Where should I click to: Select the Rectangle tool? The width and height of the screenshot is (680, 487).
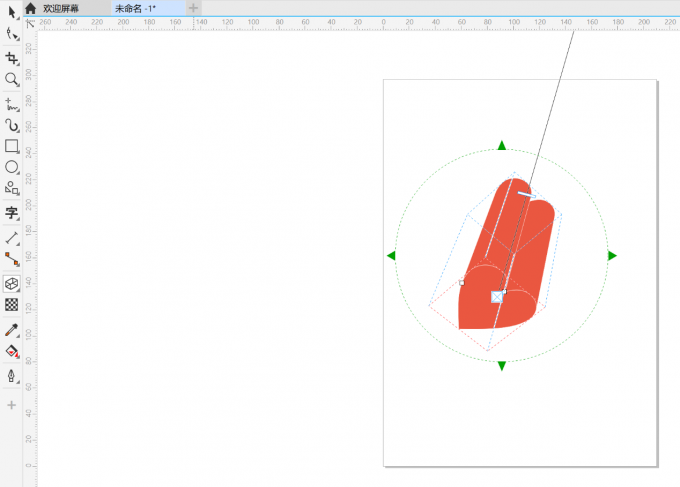tap(12, 146)
